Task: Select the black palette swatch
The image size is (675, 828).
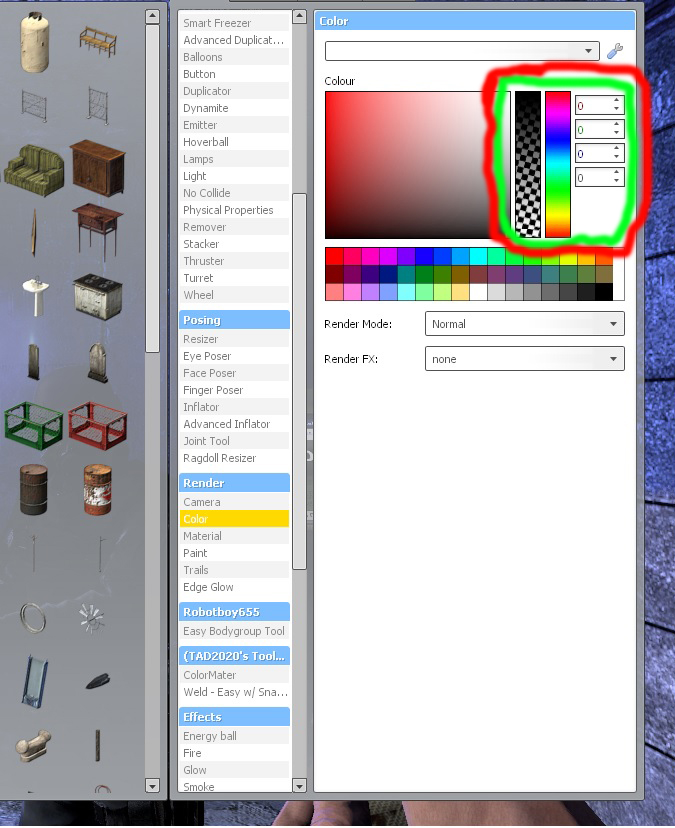Action: [x=604, y=291]
